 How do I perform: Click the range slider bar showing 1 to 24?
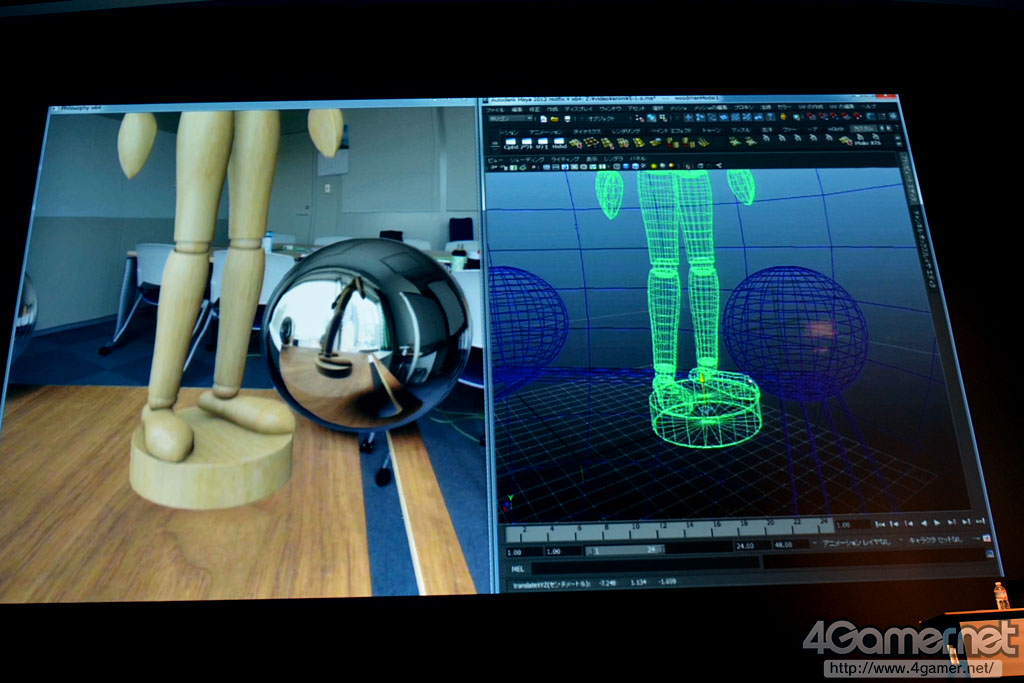click(624, 550)
